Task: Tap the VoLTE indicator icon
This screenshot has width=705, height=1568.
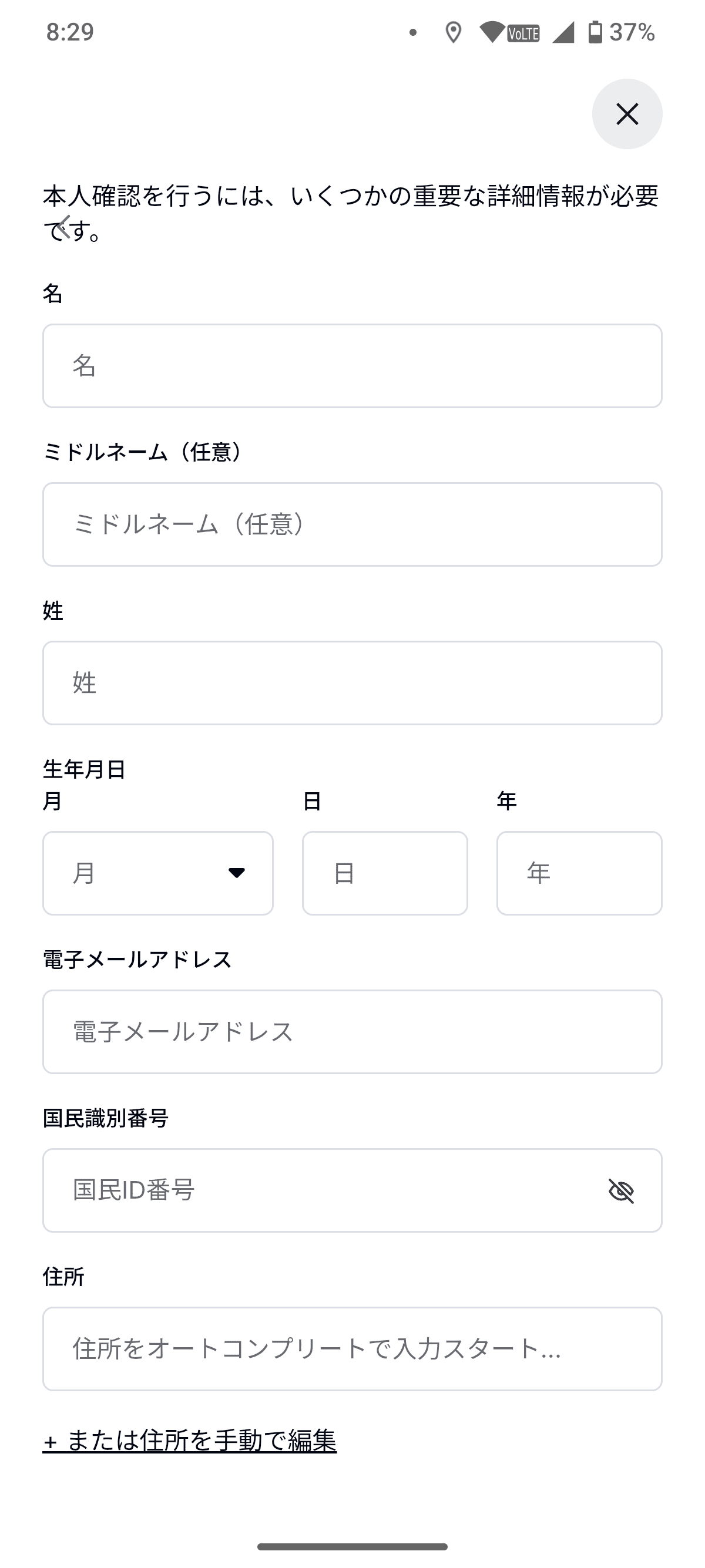Action: (x=523, y=33)
